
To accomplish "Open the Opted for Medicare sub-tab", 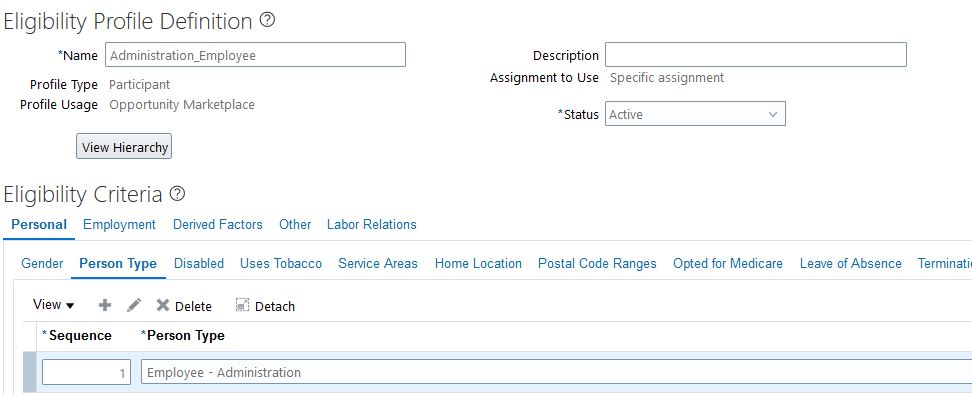I will pyautogui.click(x=728, y=264).
